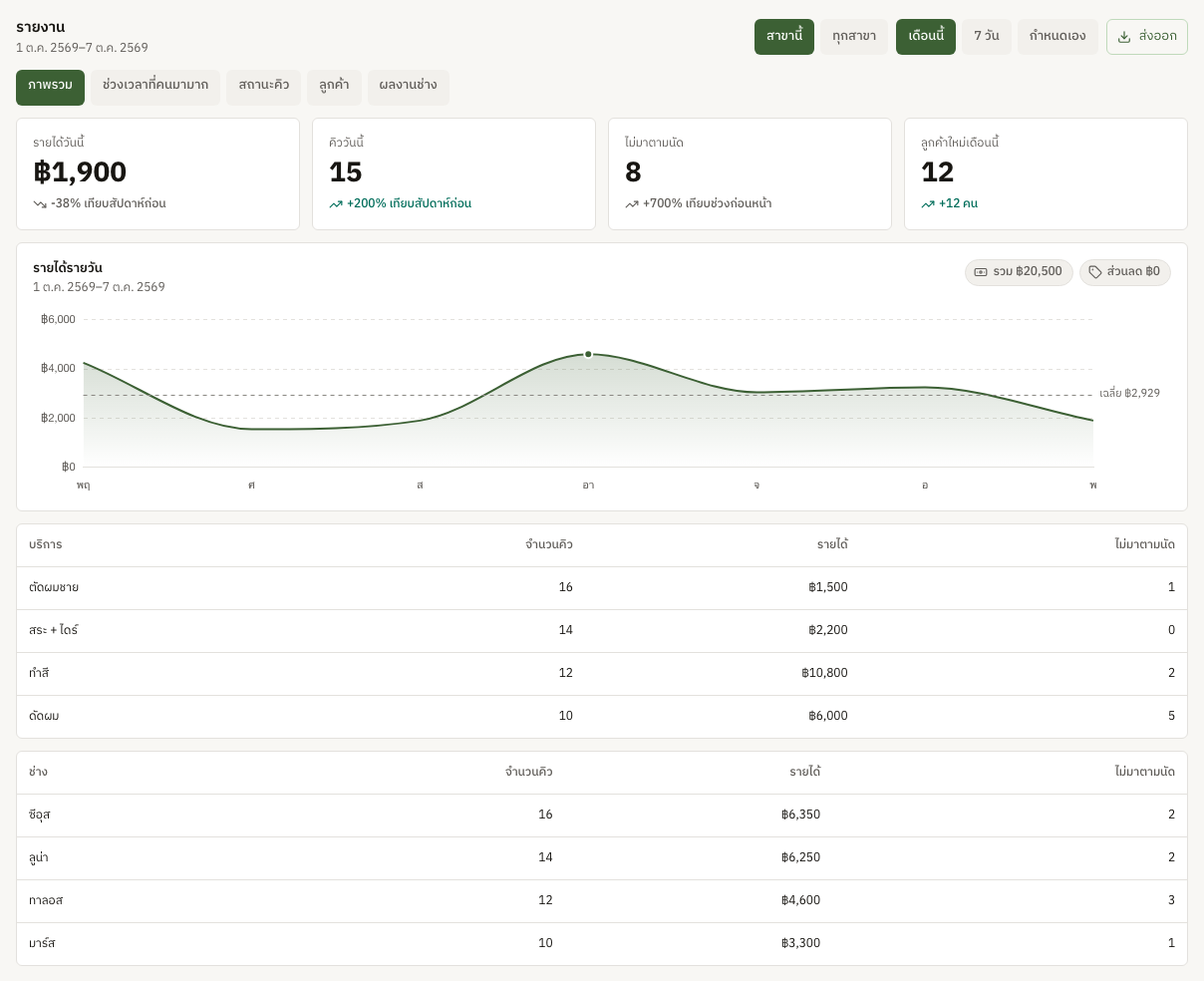Viewport: 1204px width, 981px height.
Task: Select the เดือนนี้ date range
Action: 926,37
